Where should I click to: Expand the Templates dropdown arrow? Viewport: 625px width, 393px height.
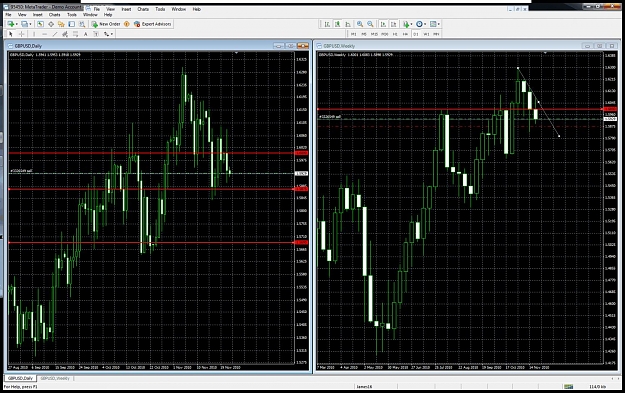click(x=439, y=24)
